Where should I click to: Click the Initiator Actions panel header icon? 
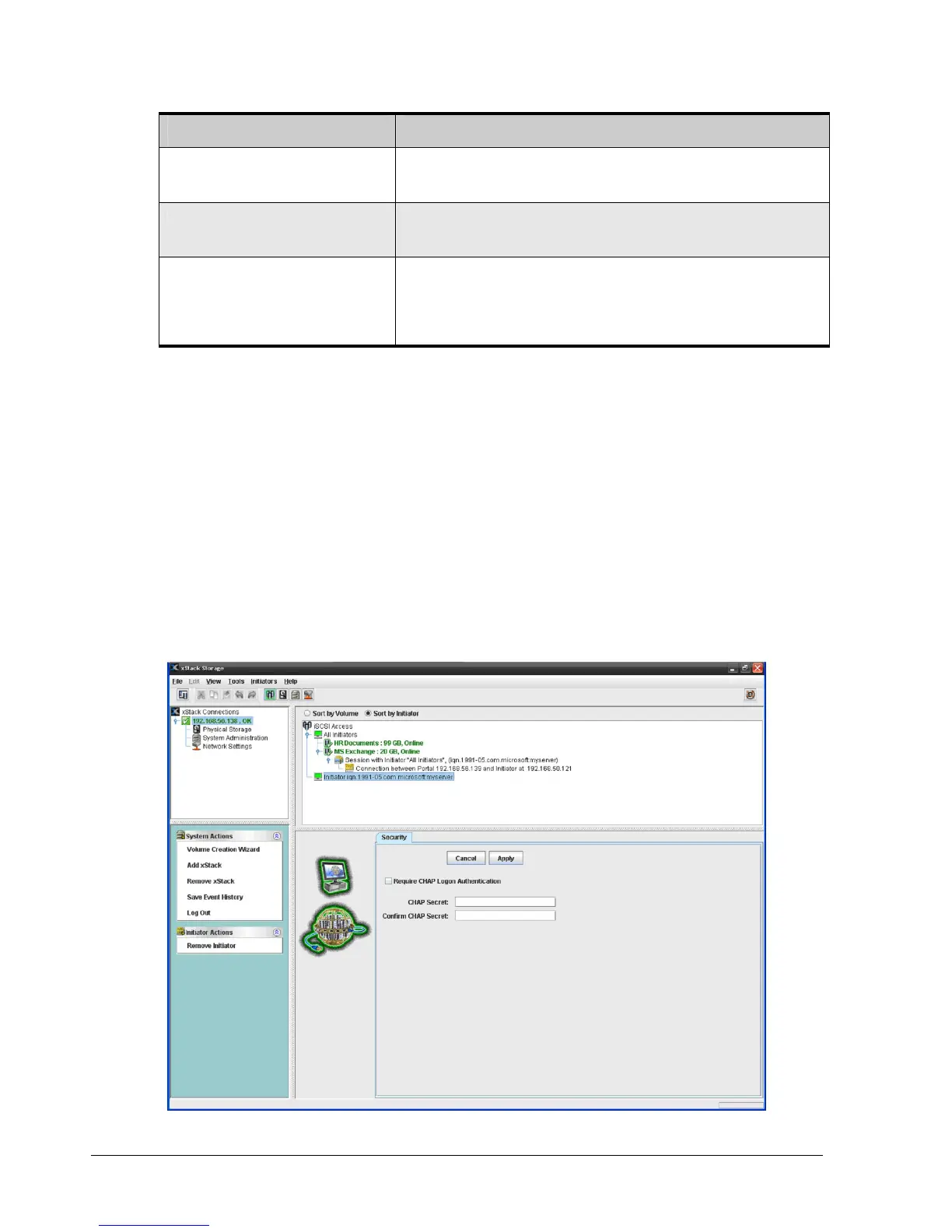click(180, 932)
